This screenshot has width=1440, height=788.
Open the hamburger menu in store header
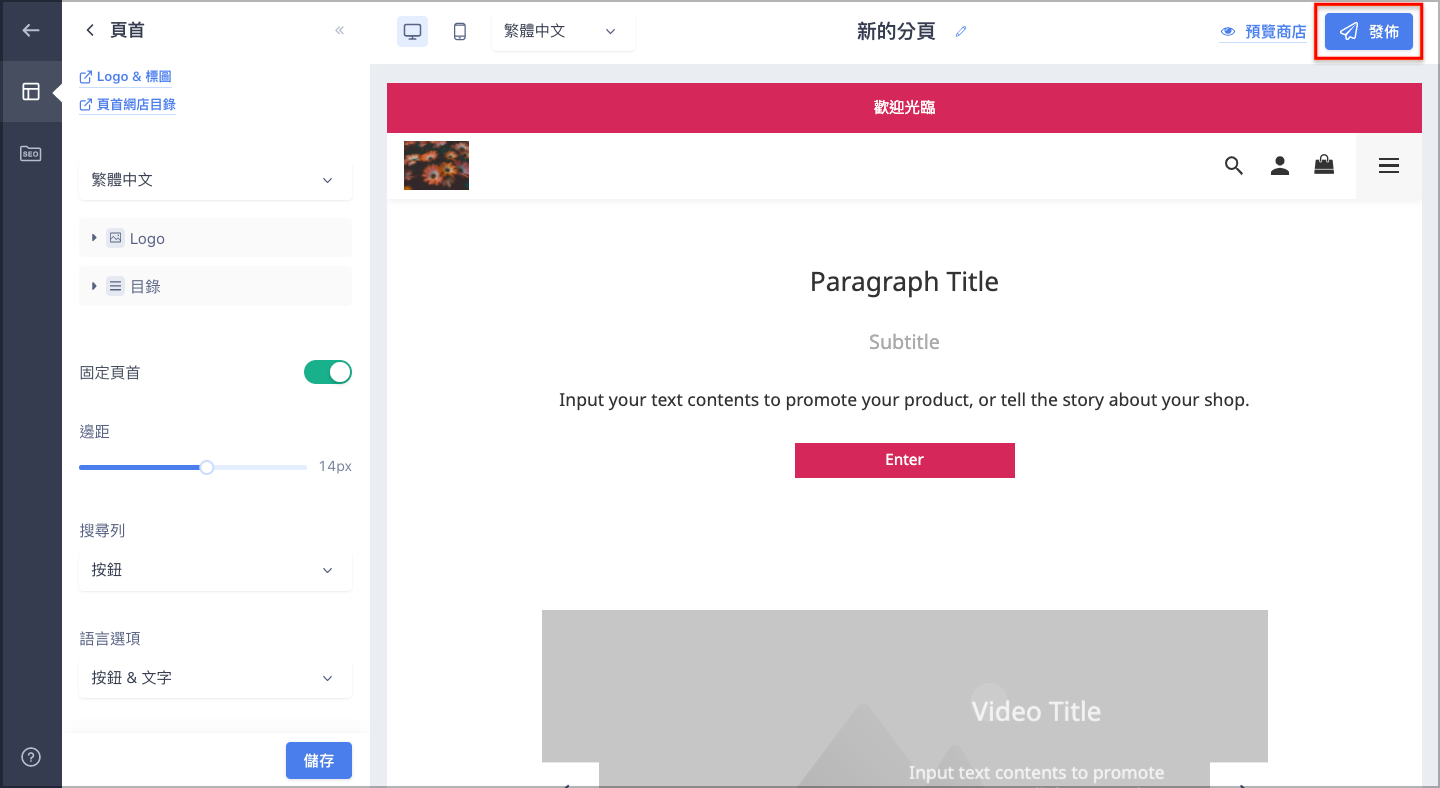pos(1389,166)
